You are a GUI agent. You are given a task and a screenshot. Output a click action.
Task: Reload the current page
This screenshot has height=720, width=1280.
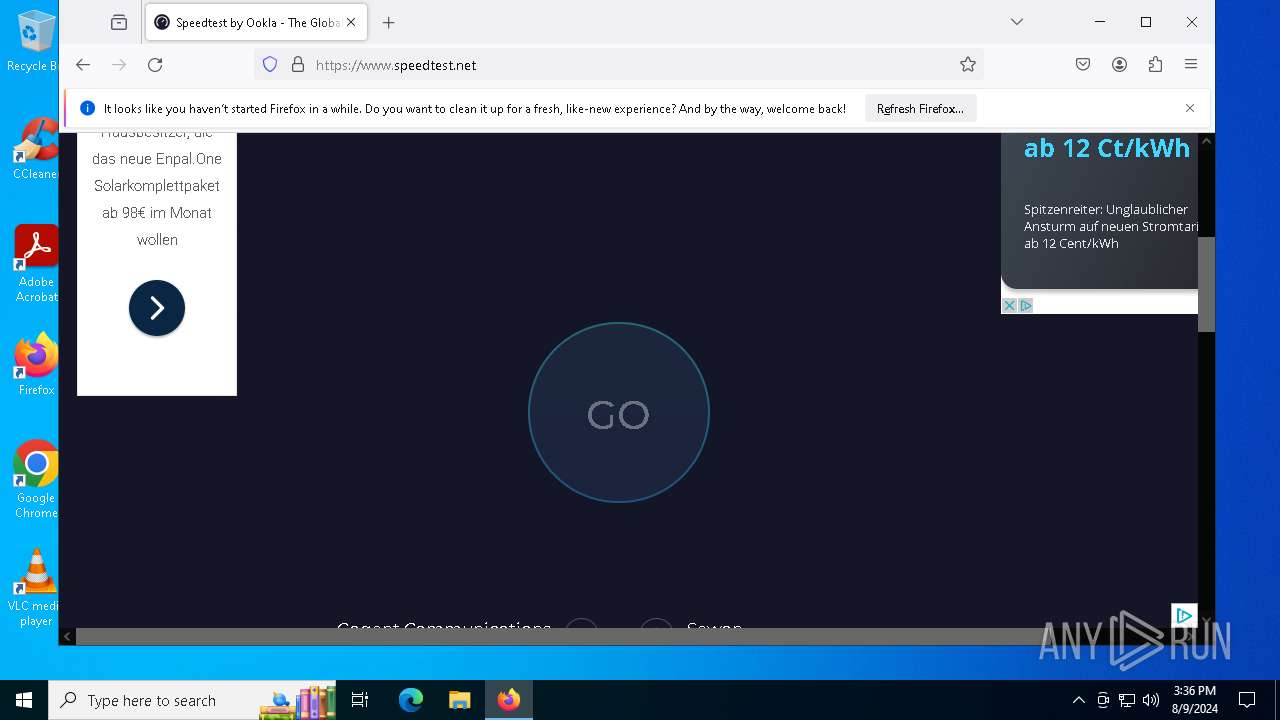(155, 65)
